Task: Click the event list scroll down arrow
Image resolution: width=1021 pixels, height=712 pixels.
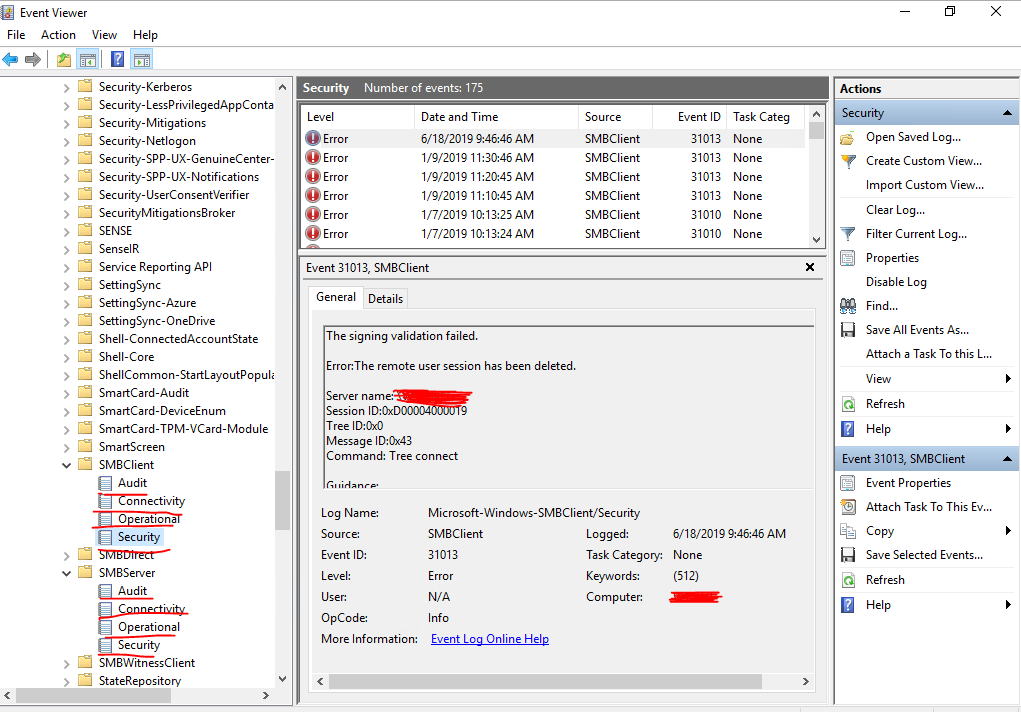Action: pos(817,240)
